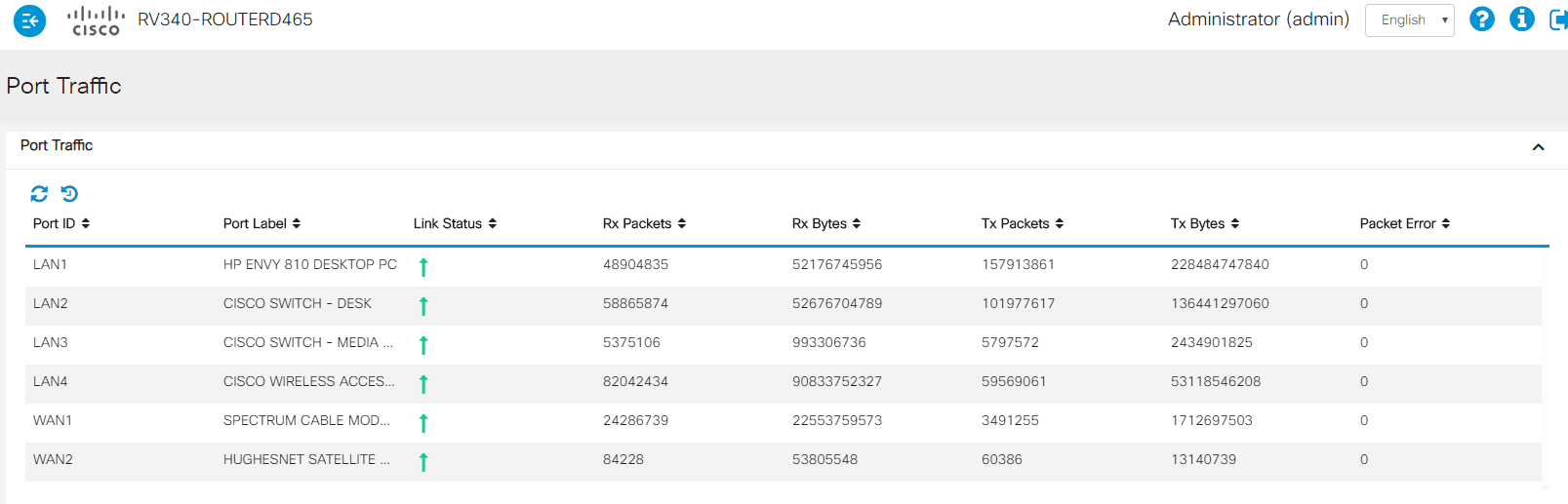Click Tx Bytes value 136441297060
This screenshot has height=504, width=1568.
coord(1220,303)
